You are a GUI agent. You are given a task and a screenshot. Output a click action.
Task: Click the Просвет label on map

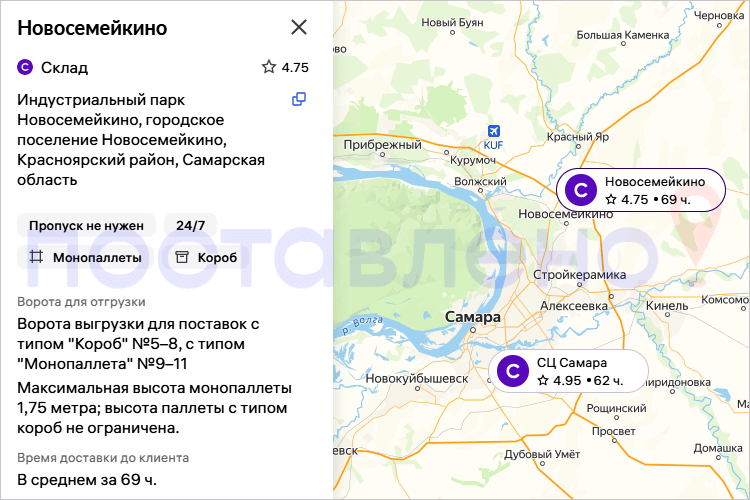point(614,431)
